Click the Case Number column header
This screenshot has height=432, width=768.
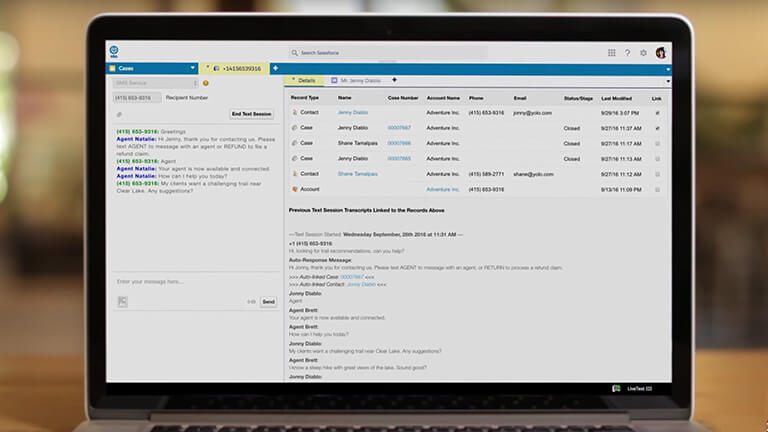pos(403,98)
